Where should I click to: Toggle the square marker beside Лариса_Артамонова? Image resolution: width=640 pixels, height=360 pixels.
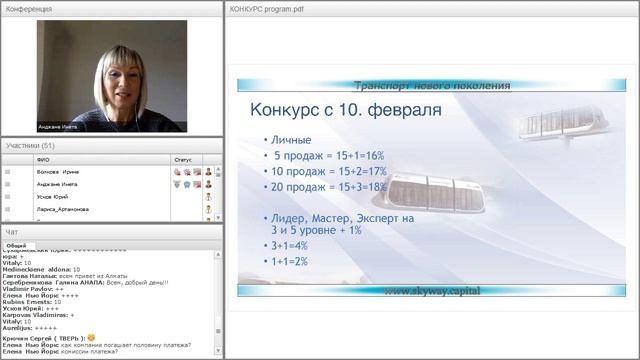pyautogui.click(x=7, y=209)
